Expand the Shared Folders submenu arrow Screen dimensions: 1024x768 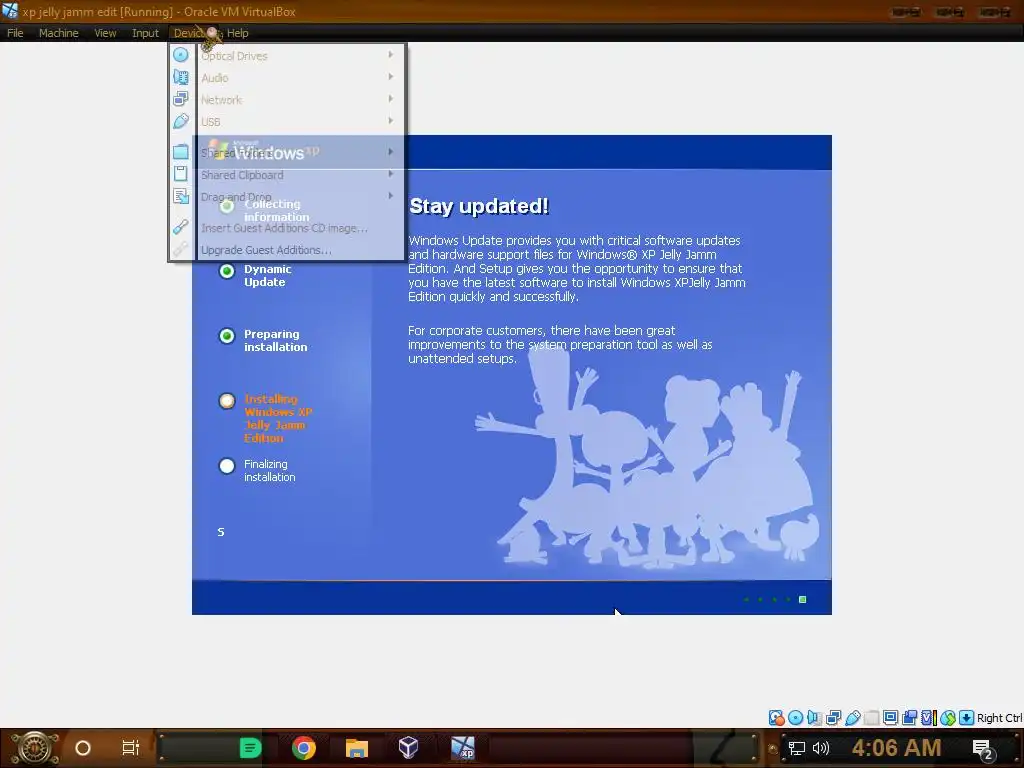click(x=391, y=152)
